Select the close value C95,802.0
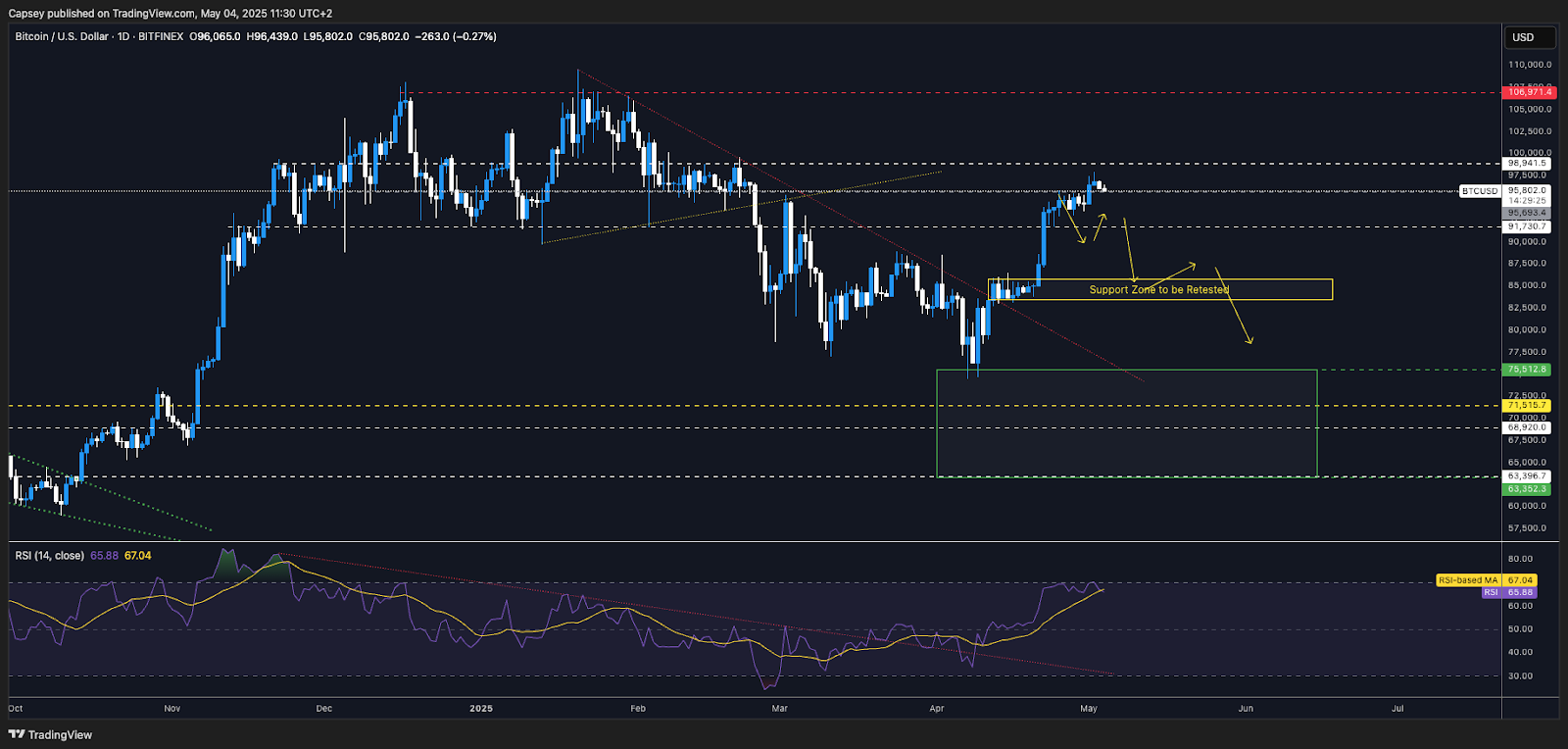 pos(384,36)
